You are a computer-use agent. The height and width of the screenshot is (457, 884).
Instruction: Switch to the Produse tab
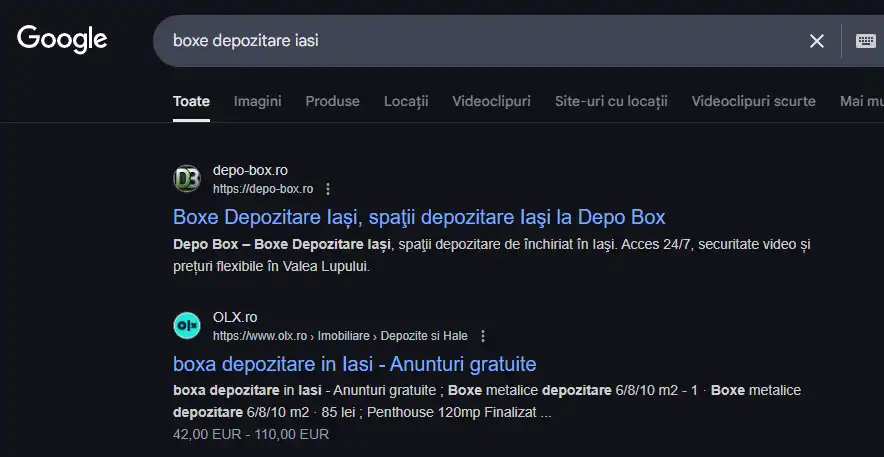(333, 101)
